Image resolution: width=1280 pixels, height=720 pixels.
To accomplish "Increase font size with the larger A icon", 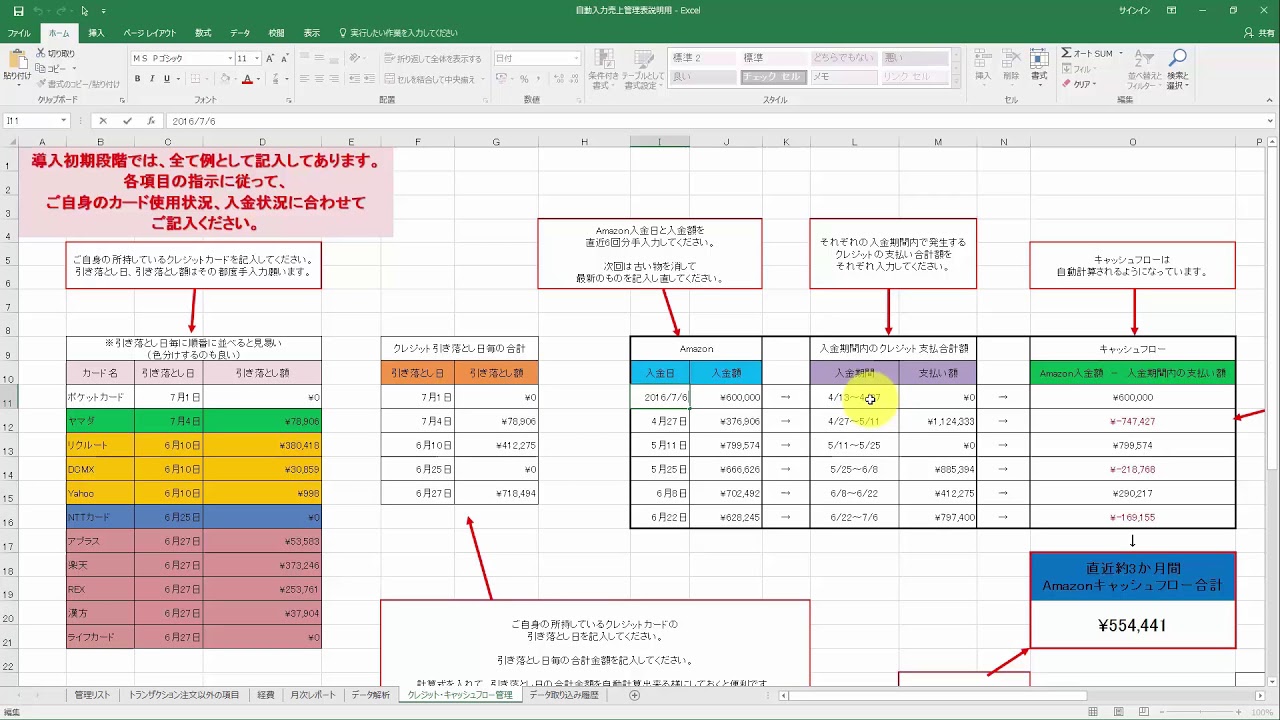I will (x=272, y=58).
